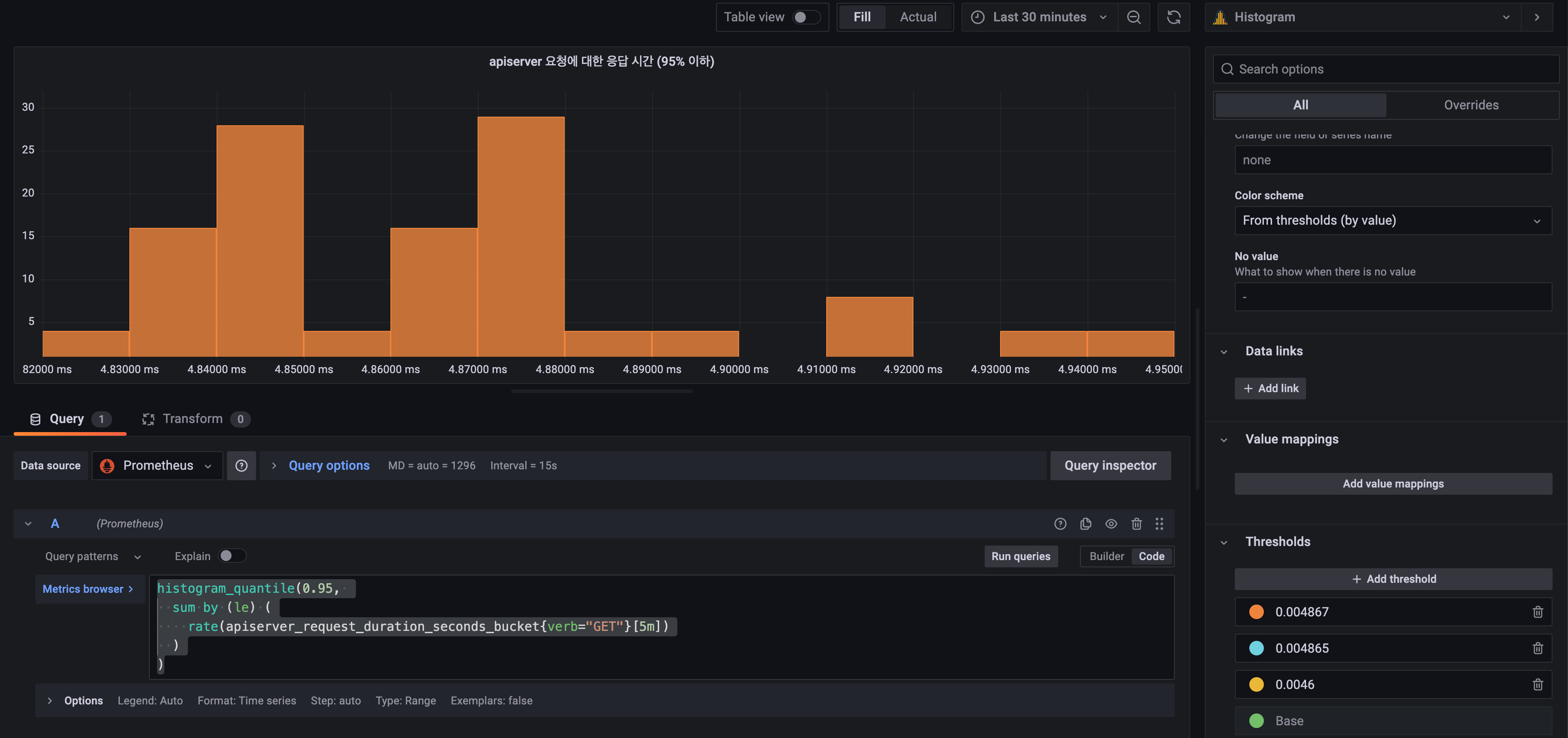Click query A's drag handle icon
This screenshot has height=738, width=1568.
(x=1159, y=524)
